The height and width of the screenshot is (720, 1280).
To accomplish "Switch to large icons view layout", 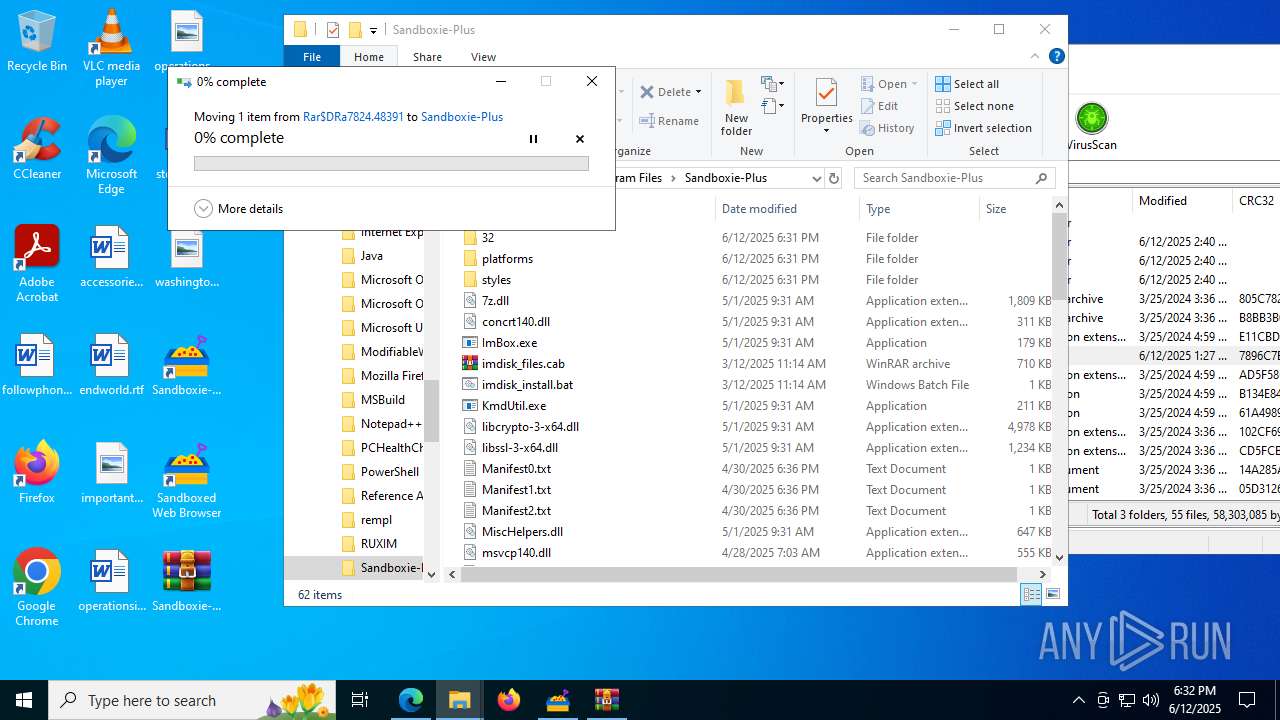I will coord(1052,594).
